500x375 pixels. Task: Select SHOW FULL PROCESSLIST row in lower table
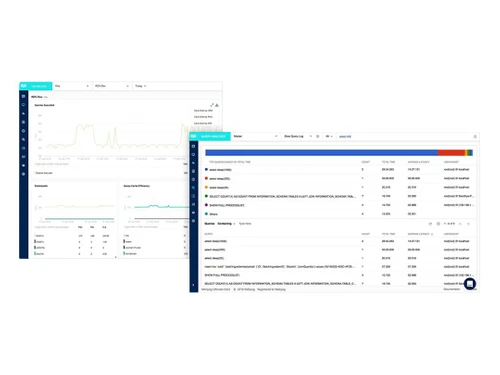[339, 275]
